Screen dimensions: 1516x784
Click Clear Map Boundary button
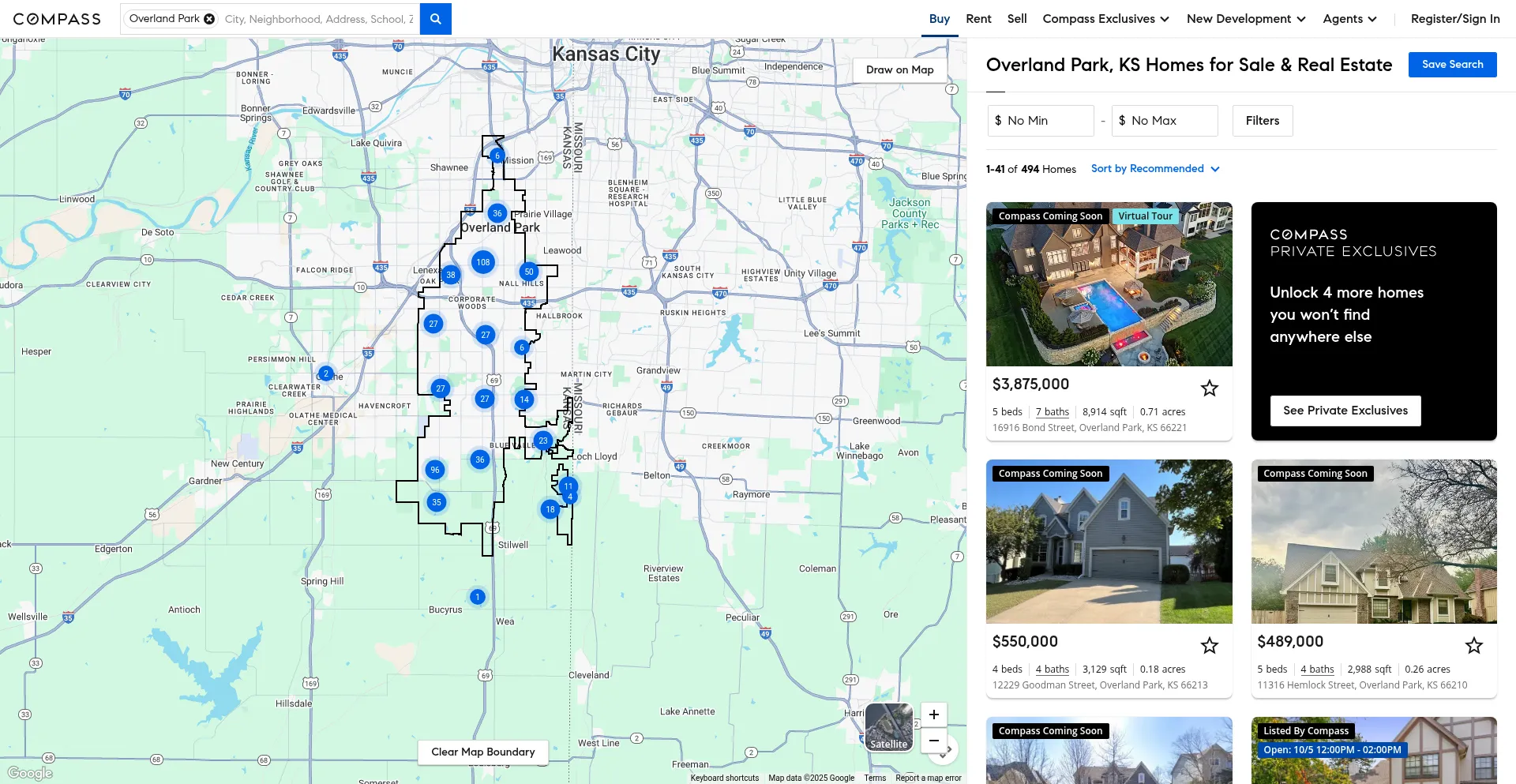[483, 752]
